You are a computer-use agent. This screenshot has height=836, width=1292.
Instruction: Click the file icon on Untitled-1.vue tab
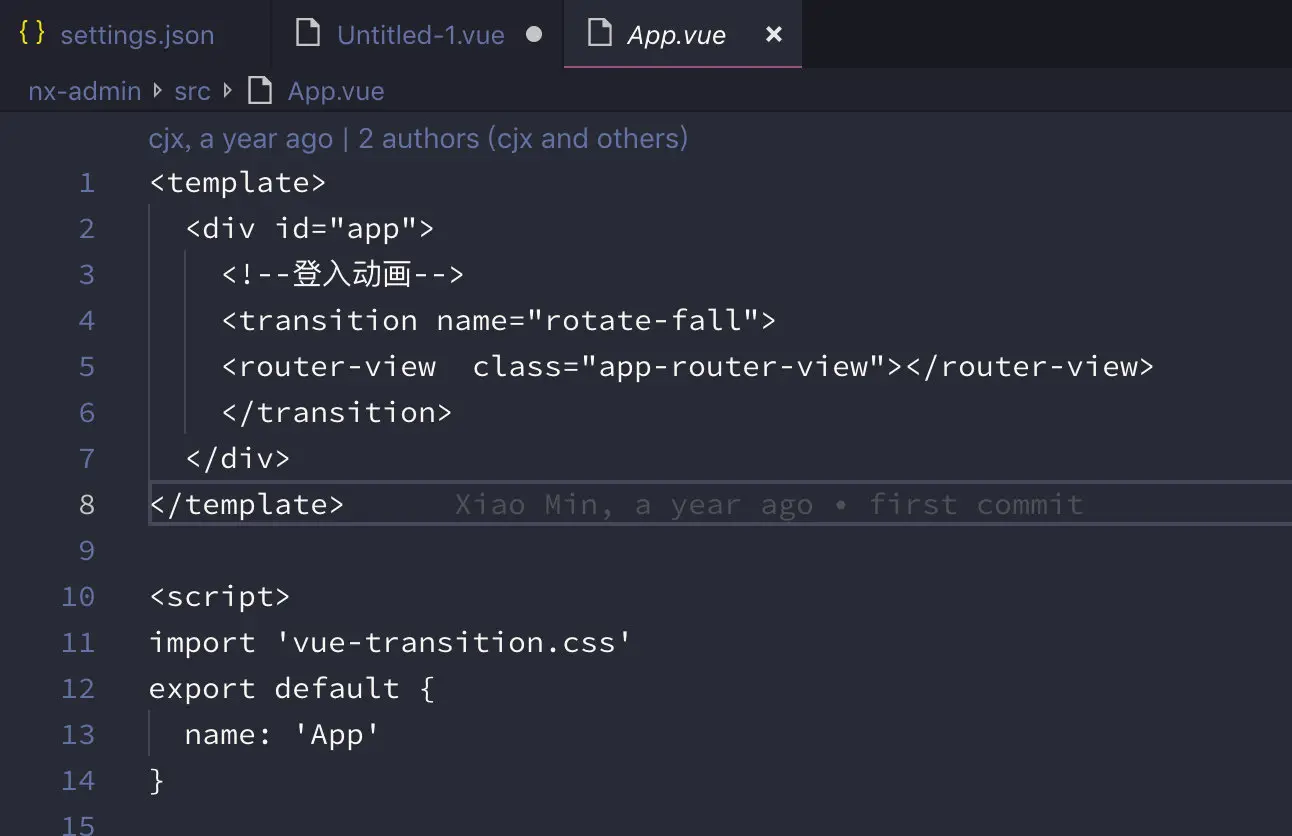coord(307,33)
